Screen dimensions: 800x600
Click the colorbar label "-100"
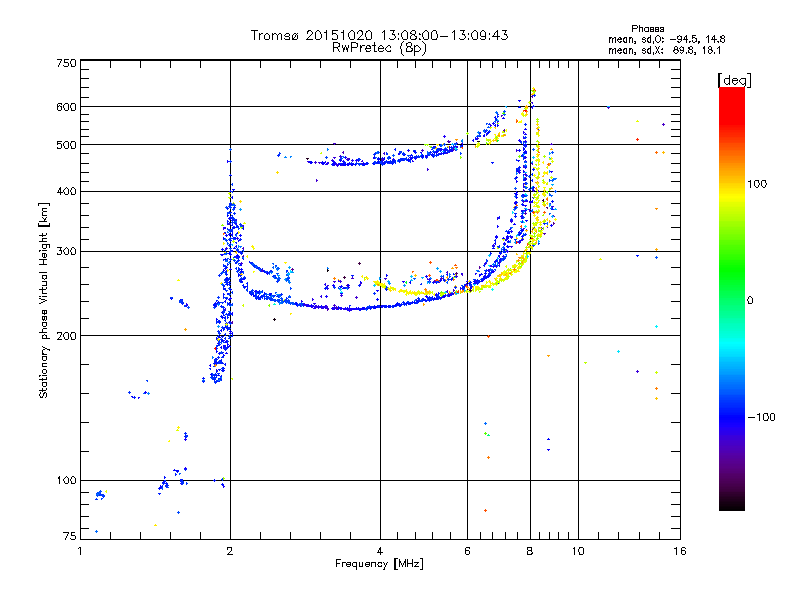pos(761,417)
